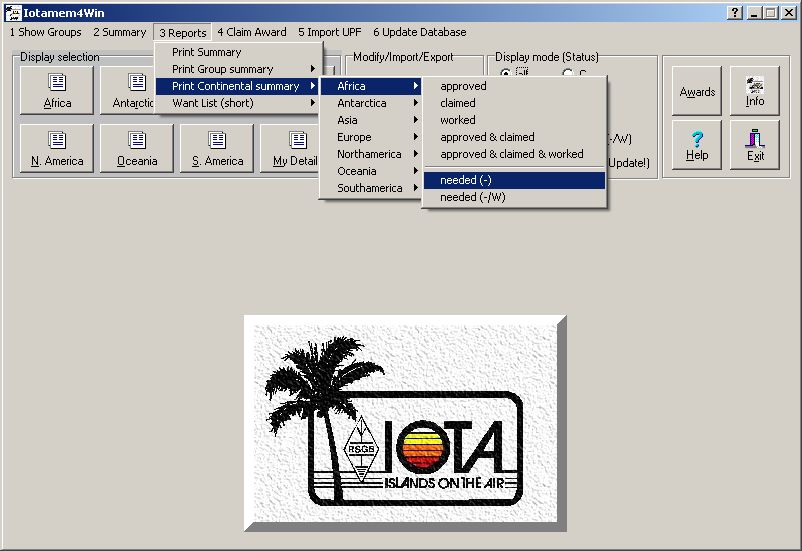The image size is (802, 551).
Task: Expand the Print Continental summary submenu
Action: [238, 86]
